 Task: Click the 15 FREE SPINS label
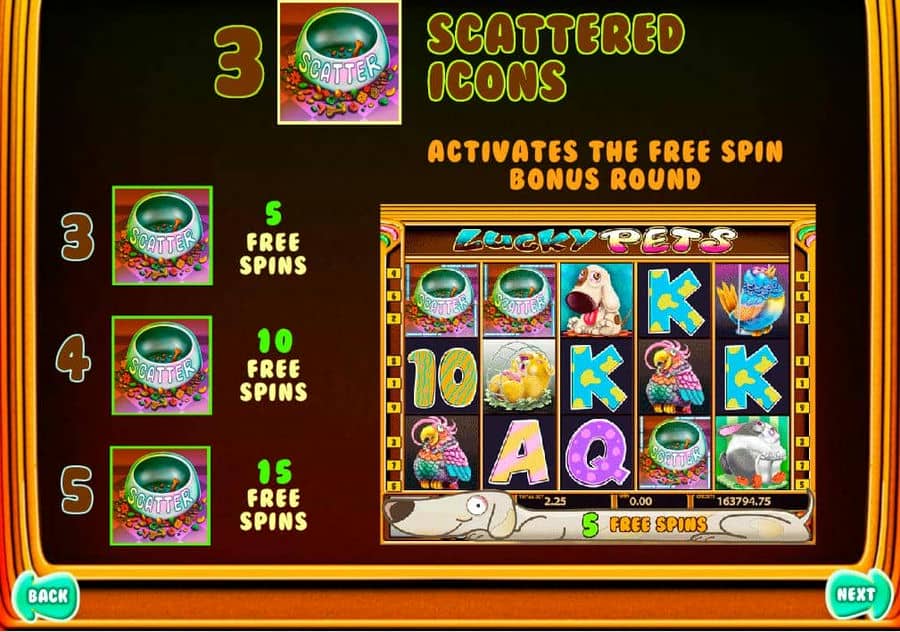273,495
